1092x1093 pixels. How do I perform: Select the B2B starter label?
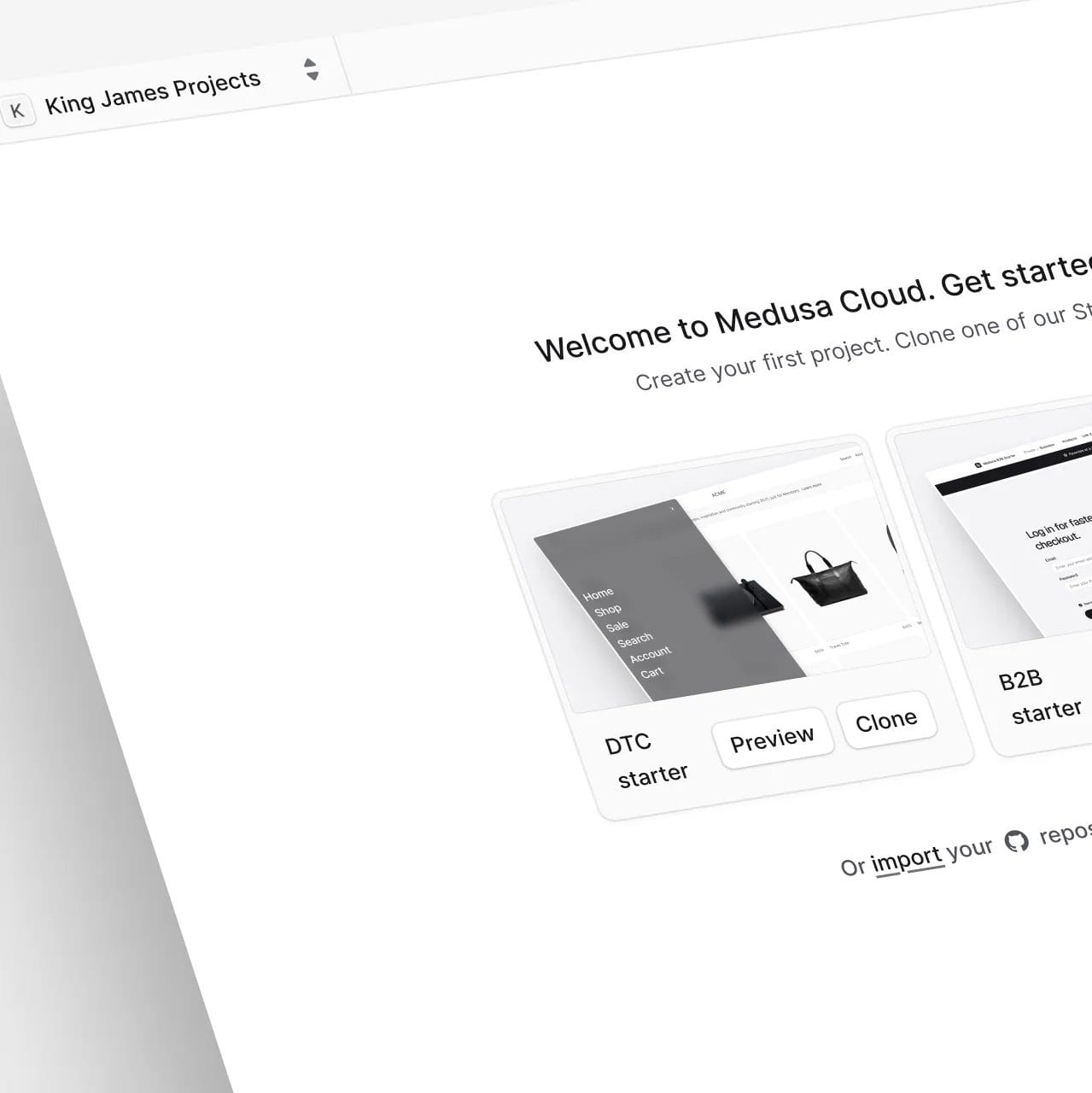click(1039, 696)
